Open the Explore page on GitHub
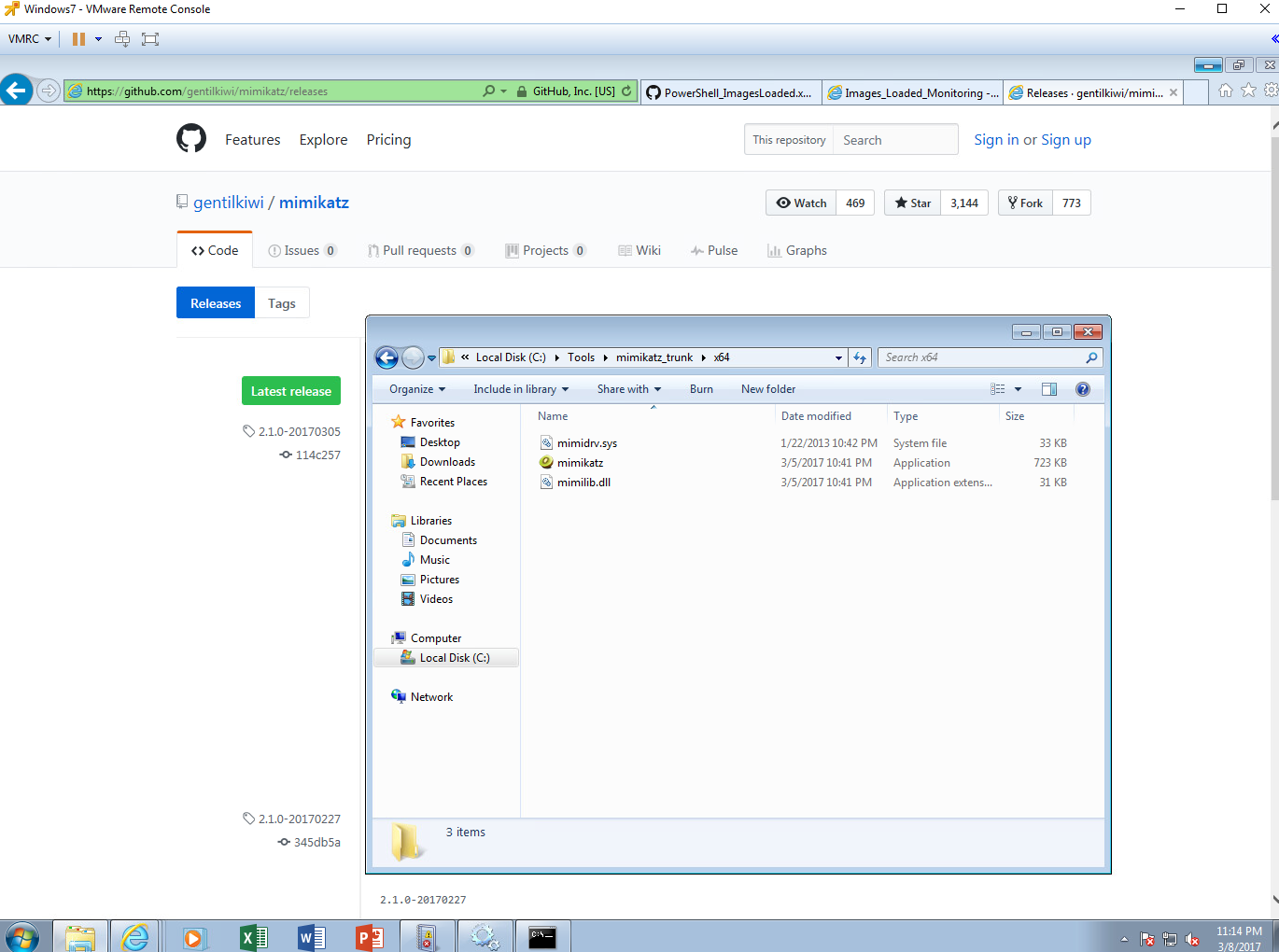This screenshot has height=952, width=1279. tap(323, 140)
